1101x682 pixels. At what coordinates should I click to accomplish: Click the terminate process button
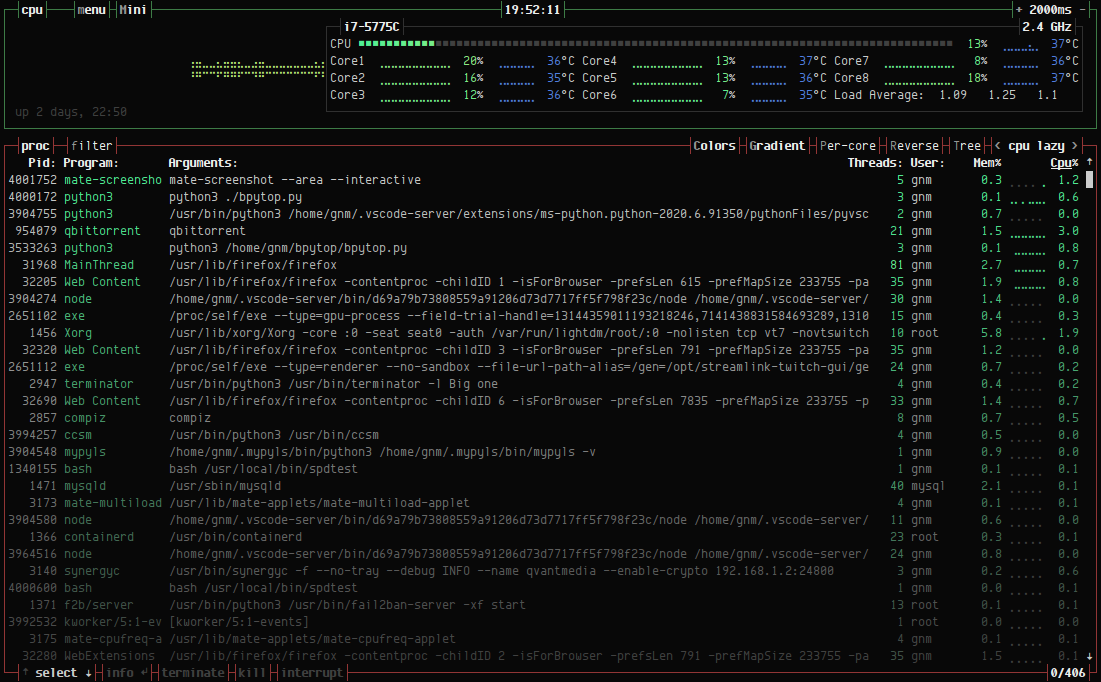coord(192,672)
